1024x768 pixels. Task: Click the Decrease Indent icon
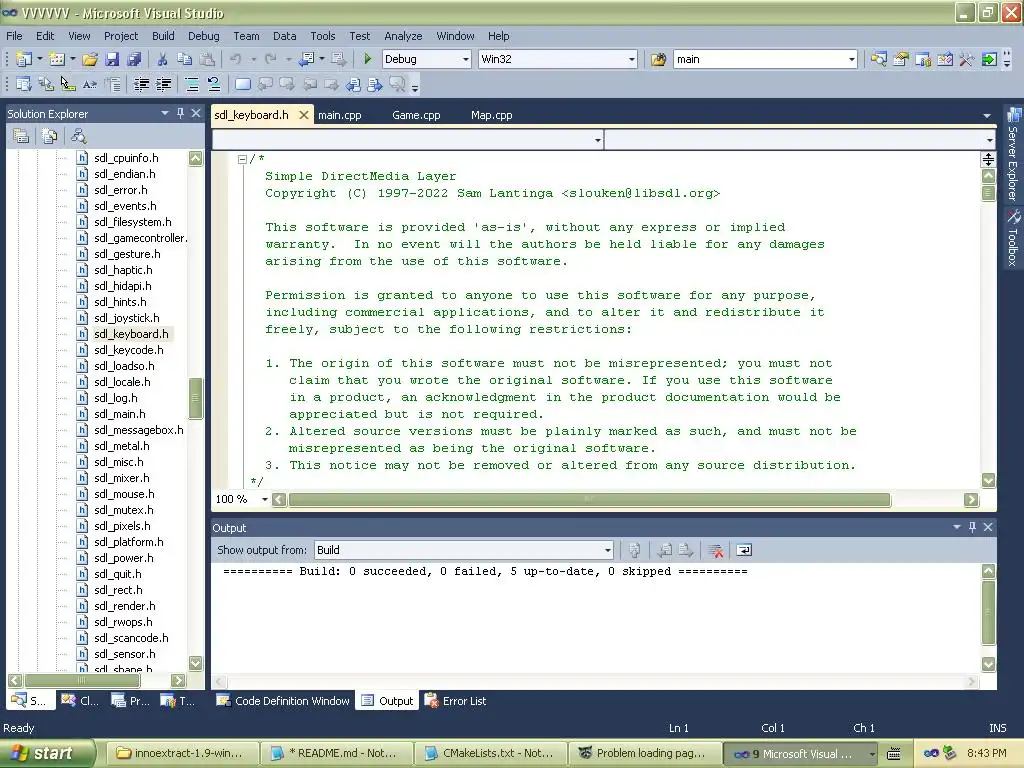click(x=141, y=84)
